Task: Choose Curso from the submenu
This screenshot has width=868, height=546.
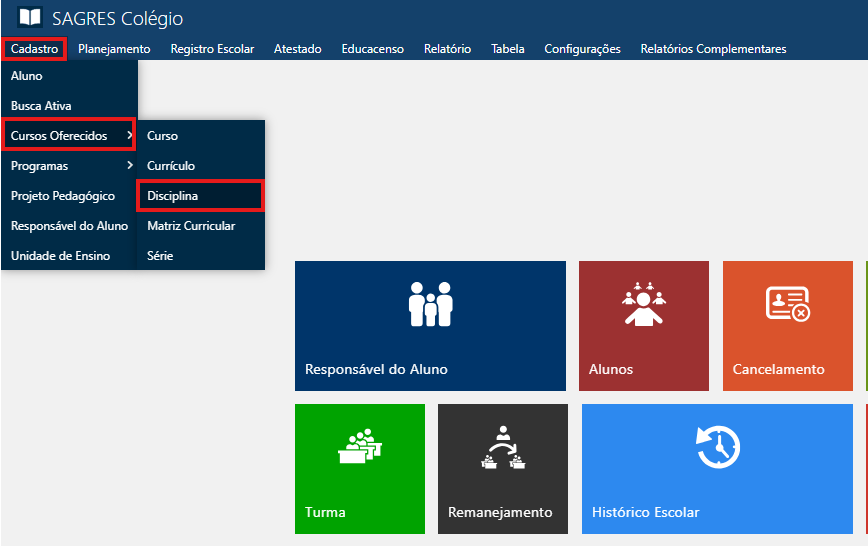Action: pyautogui.click(x=201, y=136)
